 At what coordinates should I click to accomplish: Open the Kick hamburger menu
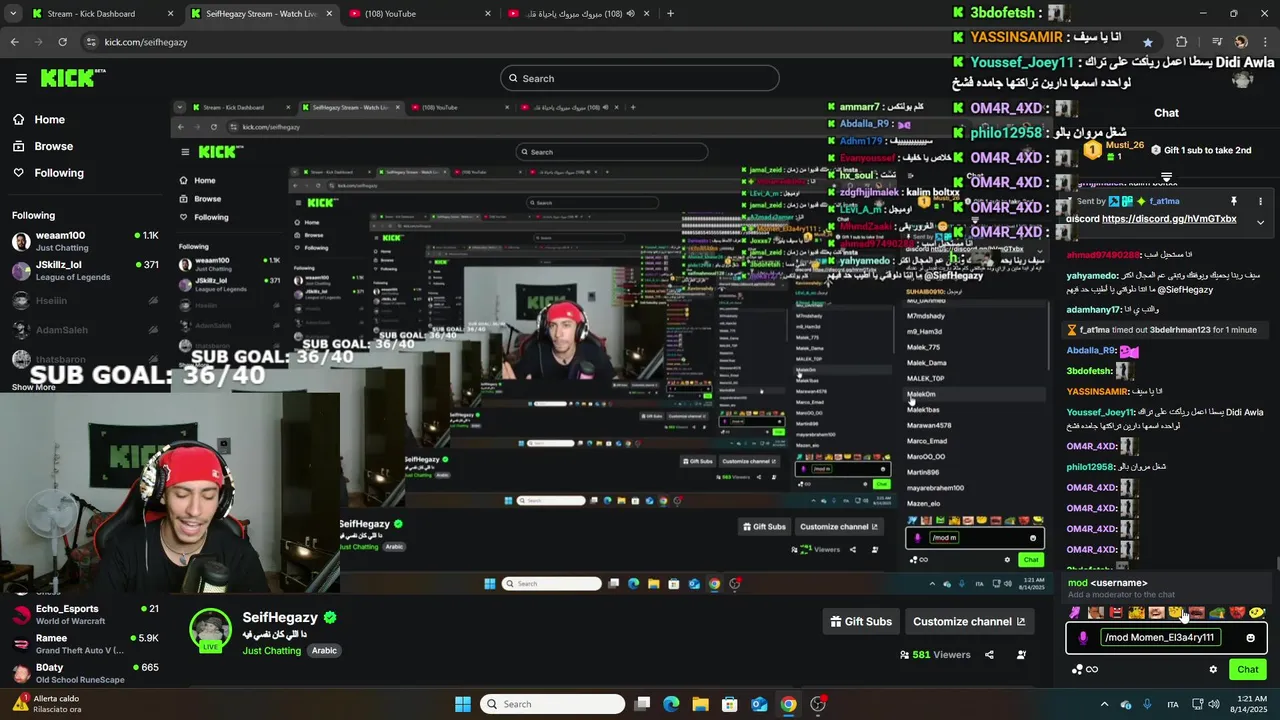[21, 78]
